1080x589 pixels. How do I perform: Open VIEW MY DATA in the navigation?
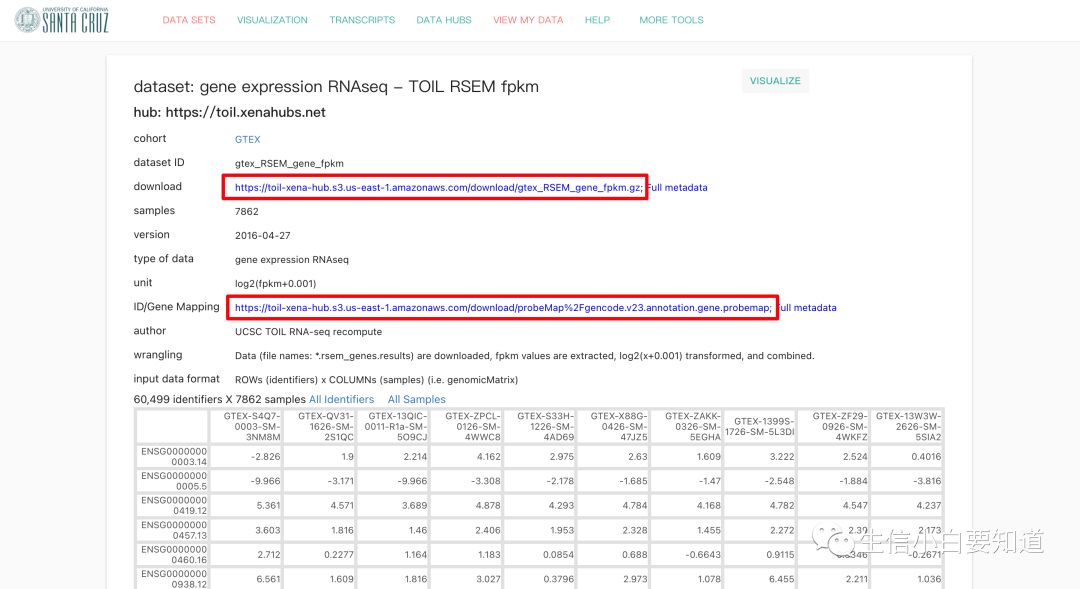pos(528,20)
